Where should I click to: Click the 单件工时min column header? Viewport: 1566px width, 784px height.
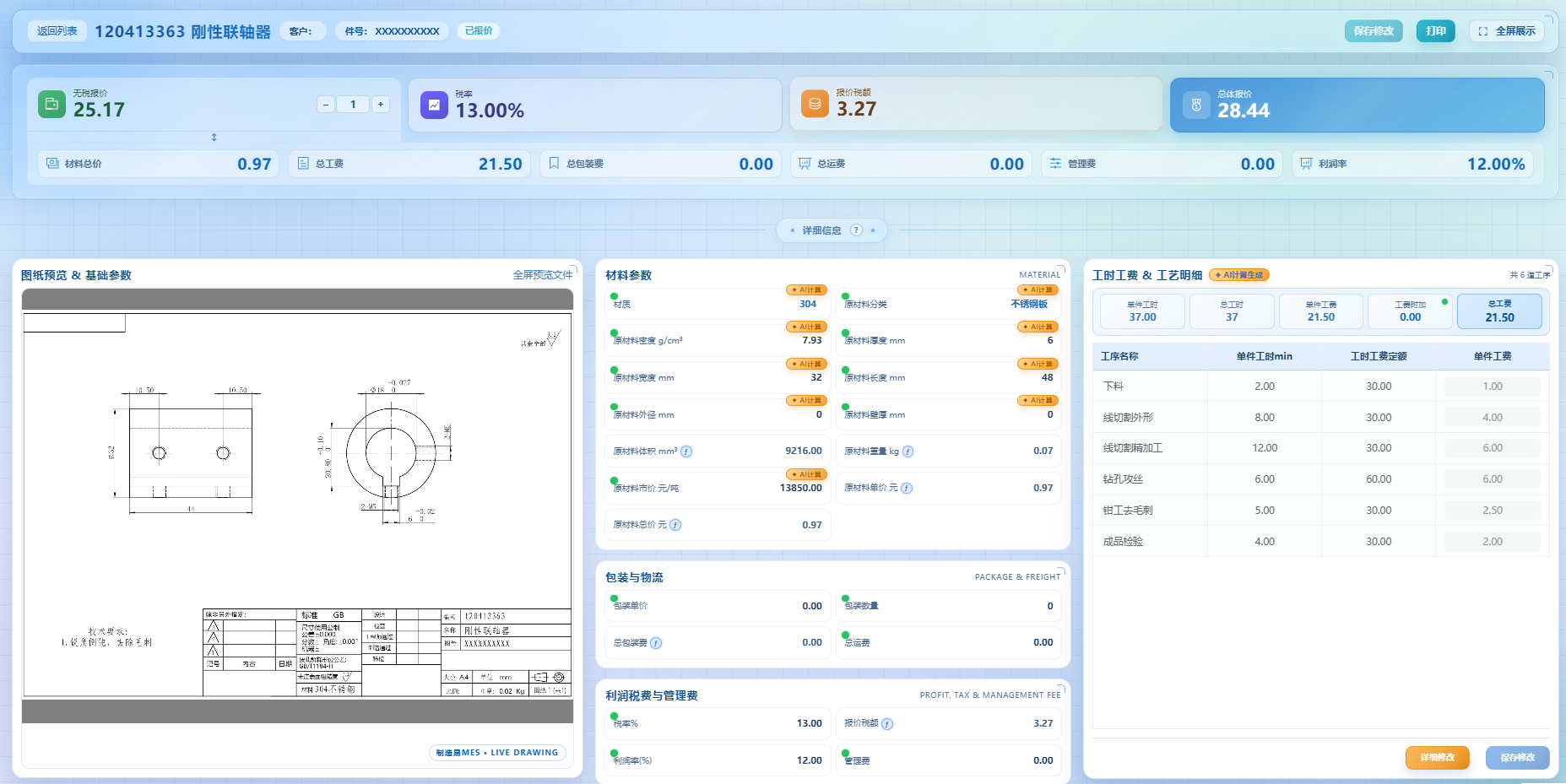[1264, 356]
